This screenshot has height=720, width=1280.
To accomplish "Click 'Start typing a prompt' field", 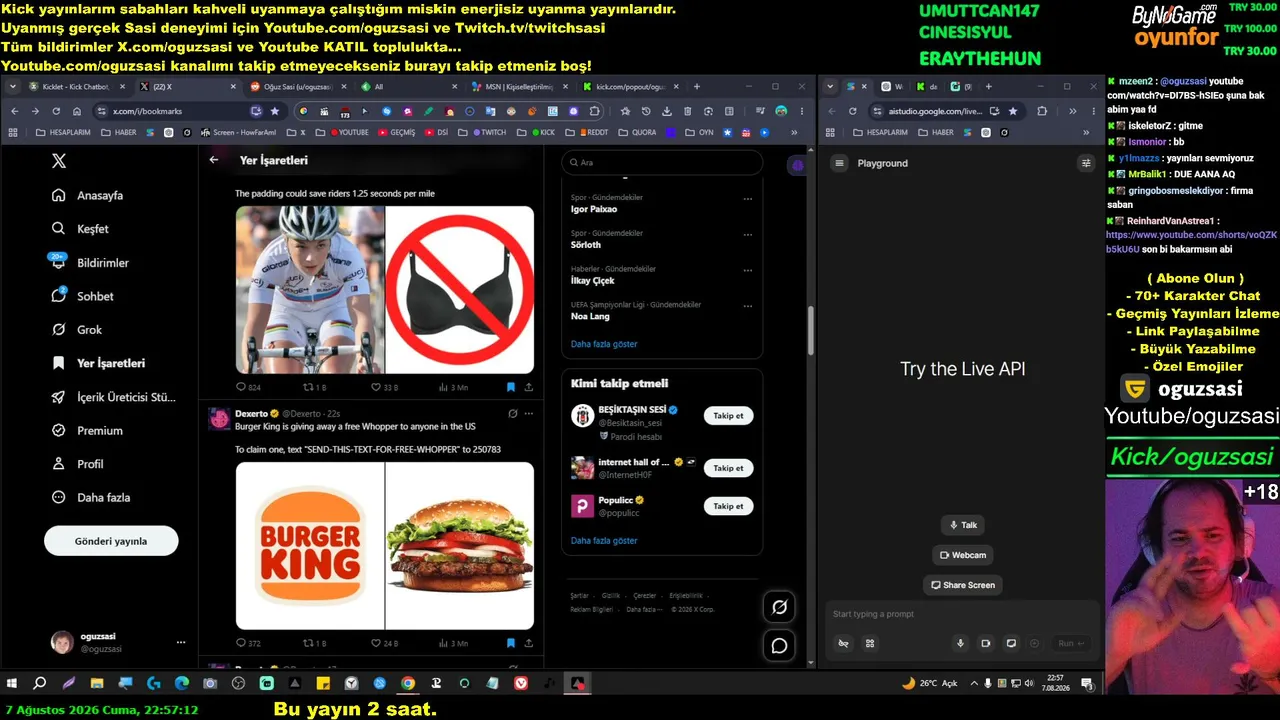I will click(x=960, y=614).
